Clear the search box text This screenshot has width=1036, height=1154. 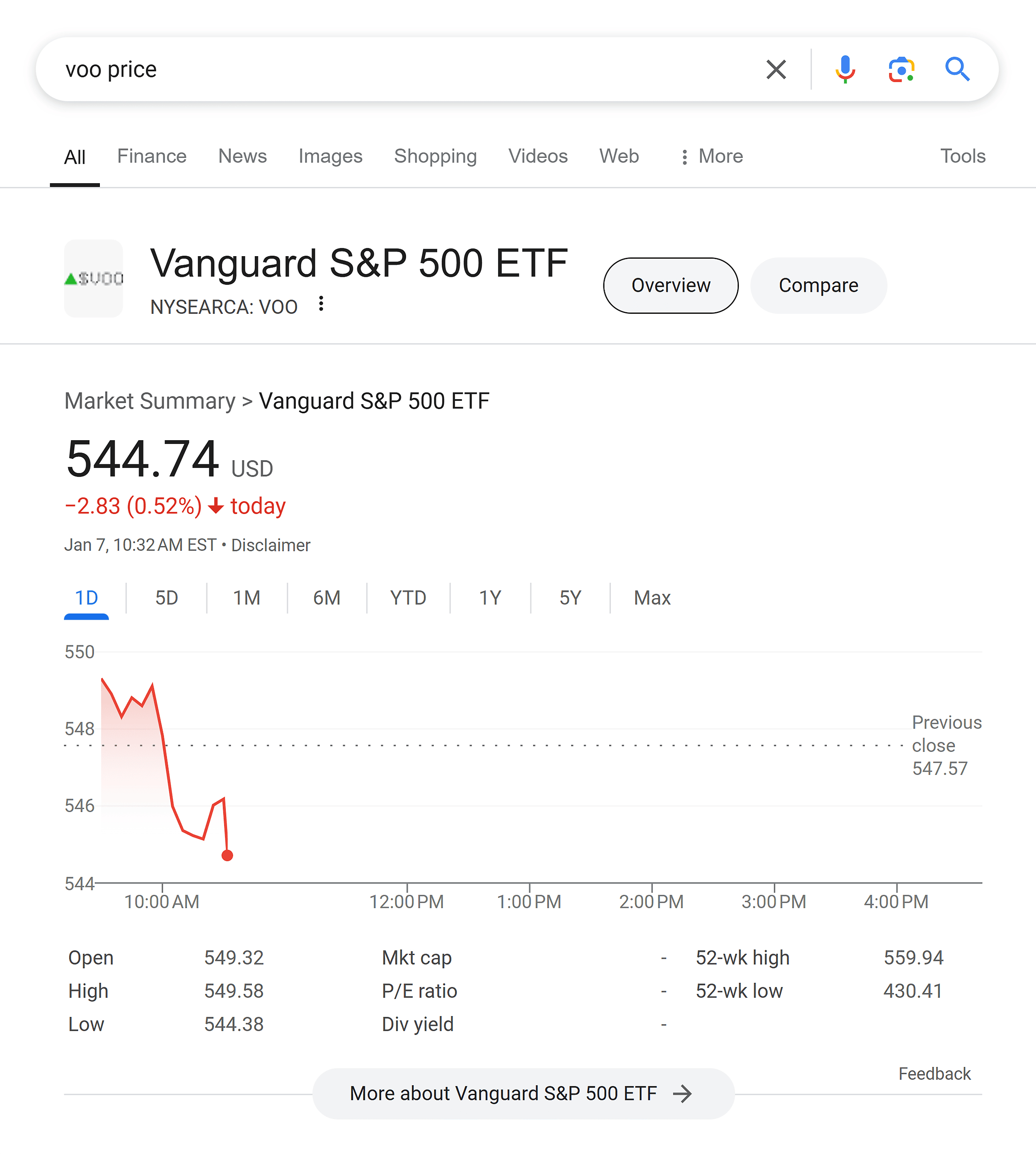(x=776, y=70)
